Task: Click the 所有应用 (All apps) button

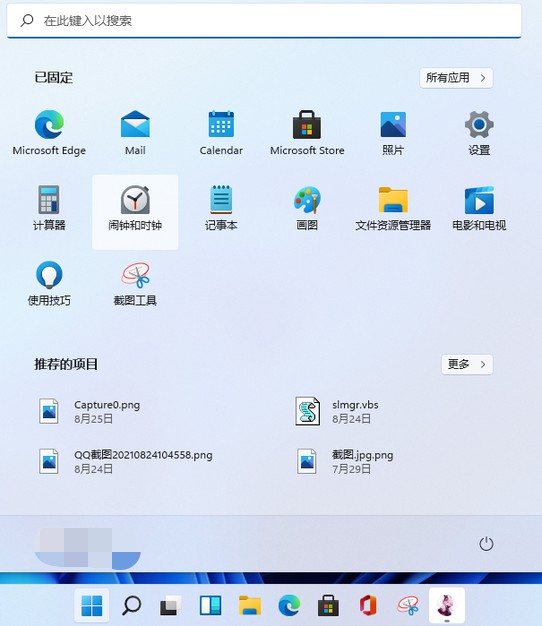Action: [x=456, y=77]
